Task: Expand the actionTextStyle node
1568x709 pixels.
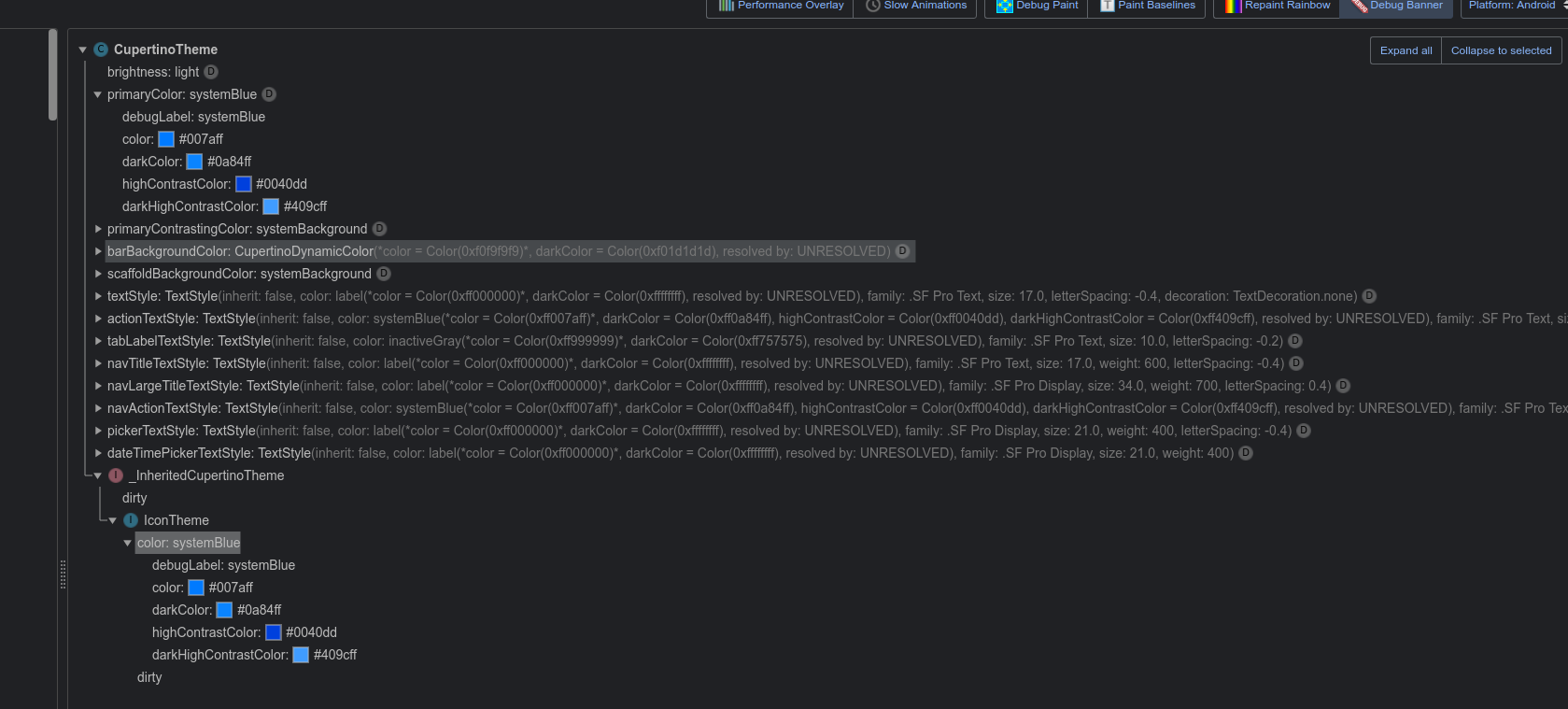Action: pyautogui.click(x=98, y=319)
